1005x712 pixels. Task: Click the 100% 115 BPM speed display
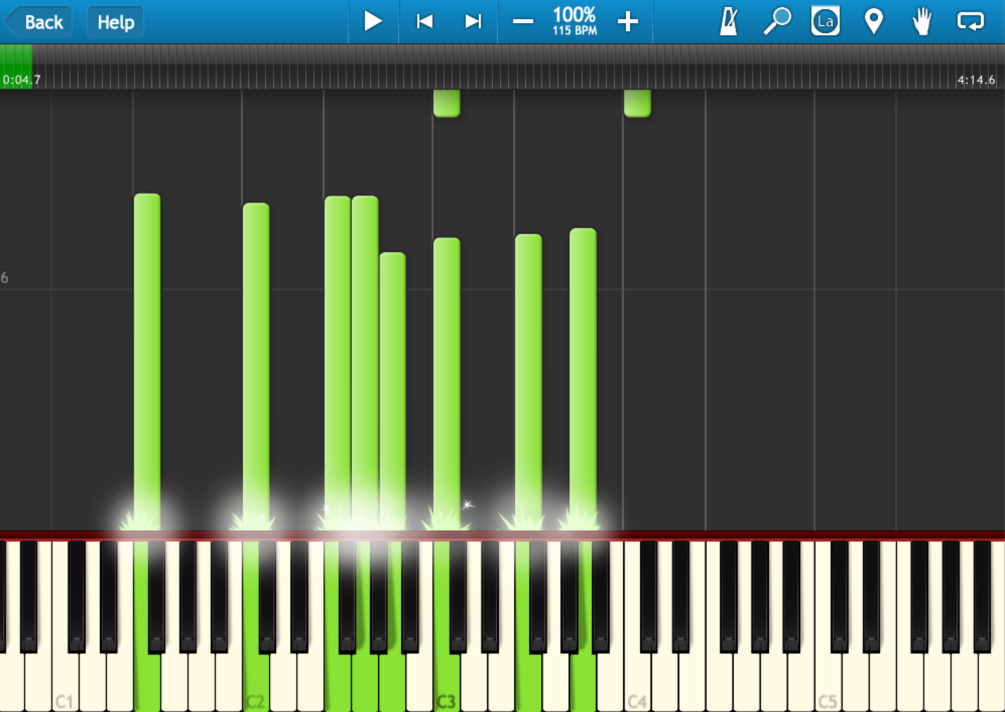pos(574,21)
